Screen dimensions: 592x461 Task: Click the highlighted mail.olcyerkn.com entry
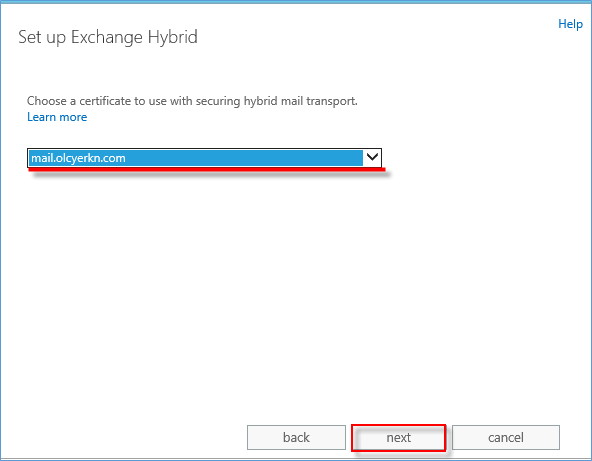click(78, 158)
